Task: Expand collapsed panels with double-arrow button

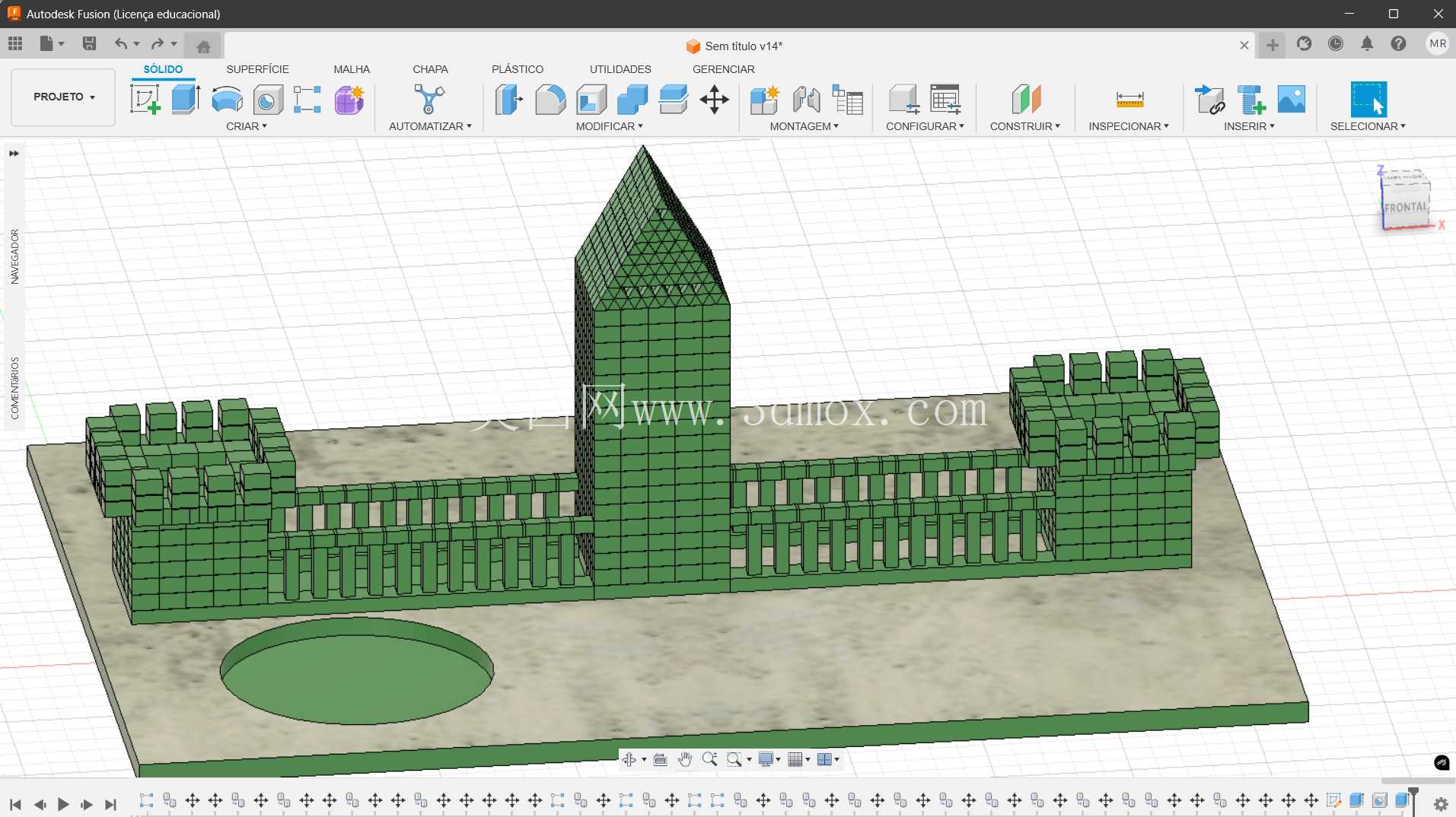Action: click(14, 154)
